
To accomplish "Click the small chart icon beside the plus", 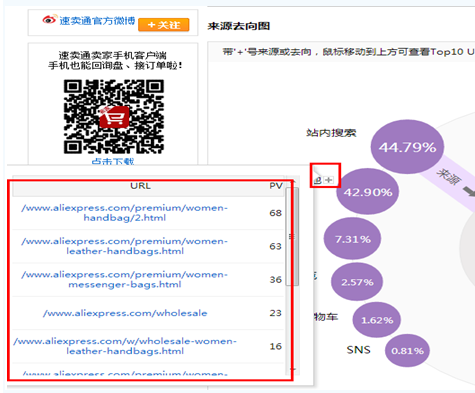I will tap(318, 180).
